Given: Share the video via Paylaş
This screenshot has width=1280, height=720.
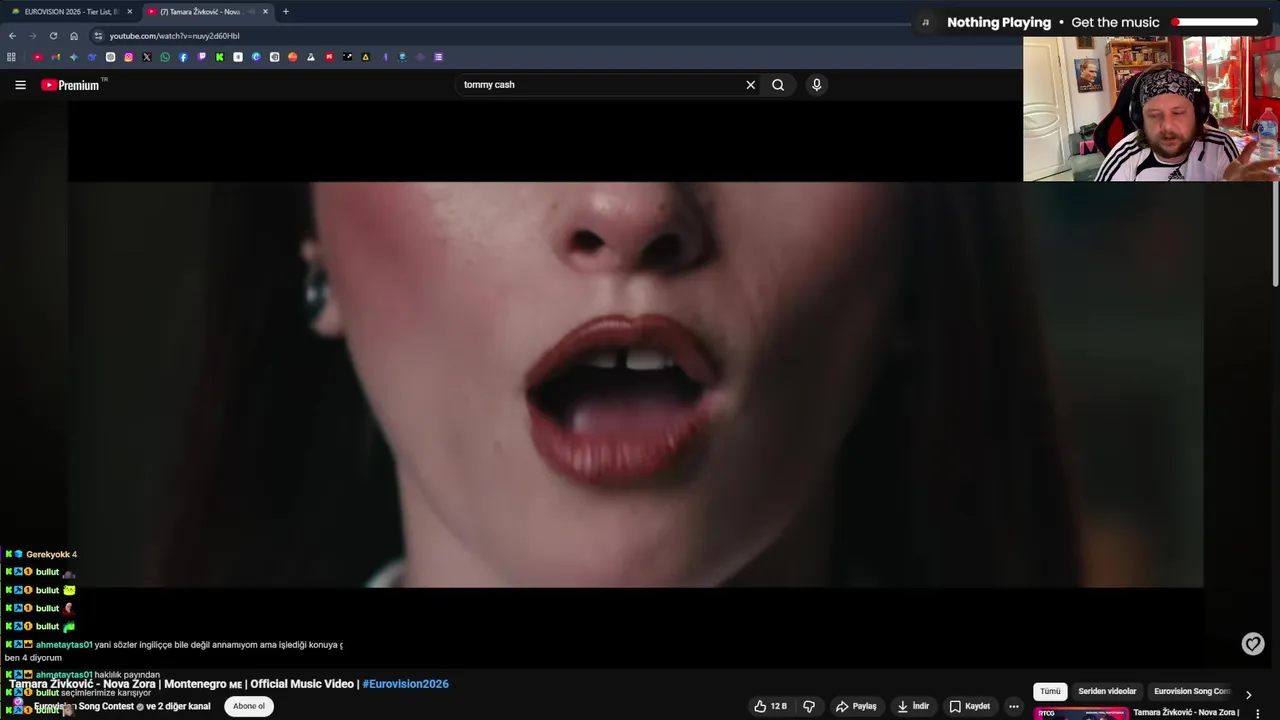Looking at the screenshot, I should pos(857,706).
